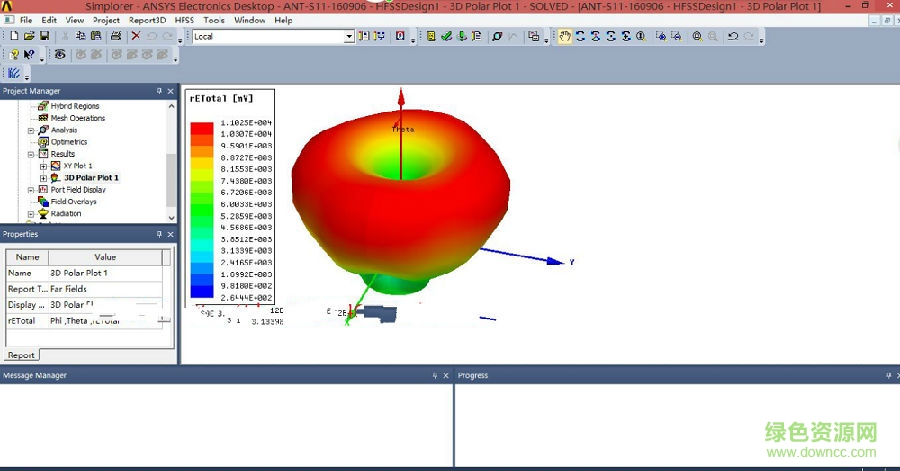Pin the Project Manager panel
Image resolution: width=900 pixels, height=471 pixels.
point(158,91)
